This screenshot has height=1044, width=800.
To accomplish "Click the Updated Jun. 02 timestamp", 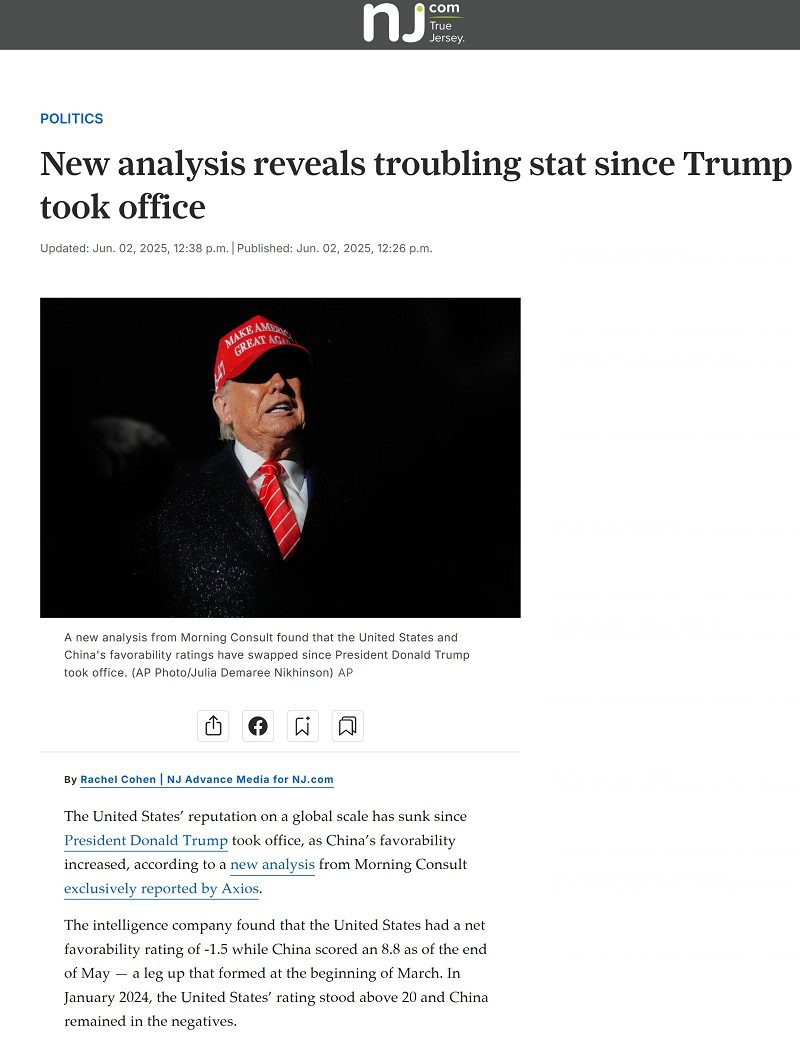I will (134, 248).
